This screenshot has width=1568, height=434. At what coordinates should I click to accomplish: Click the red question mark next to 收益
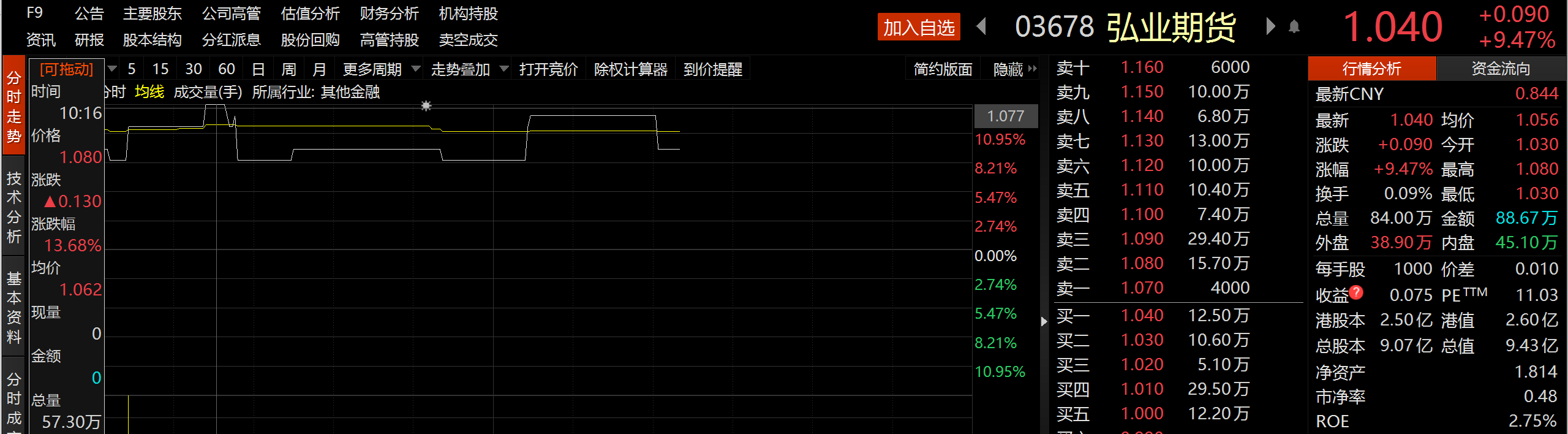tap(1356, 292)
